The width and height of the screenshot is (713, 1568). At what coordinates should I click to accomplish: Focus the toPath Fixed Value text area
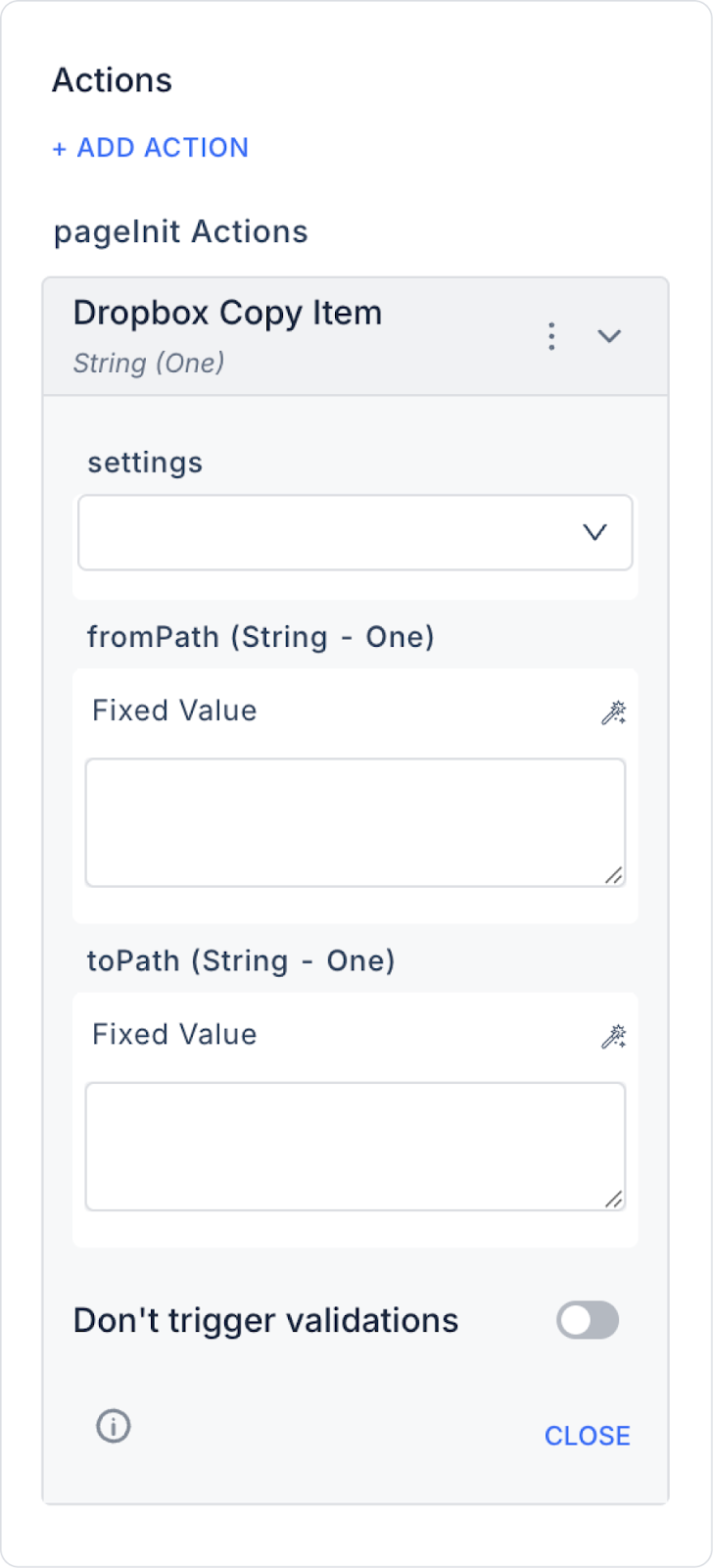(355, 1145)
